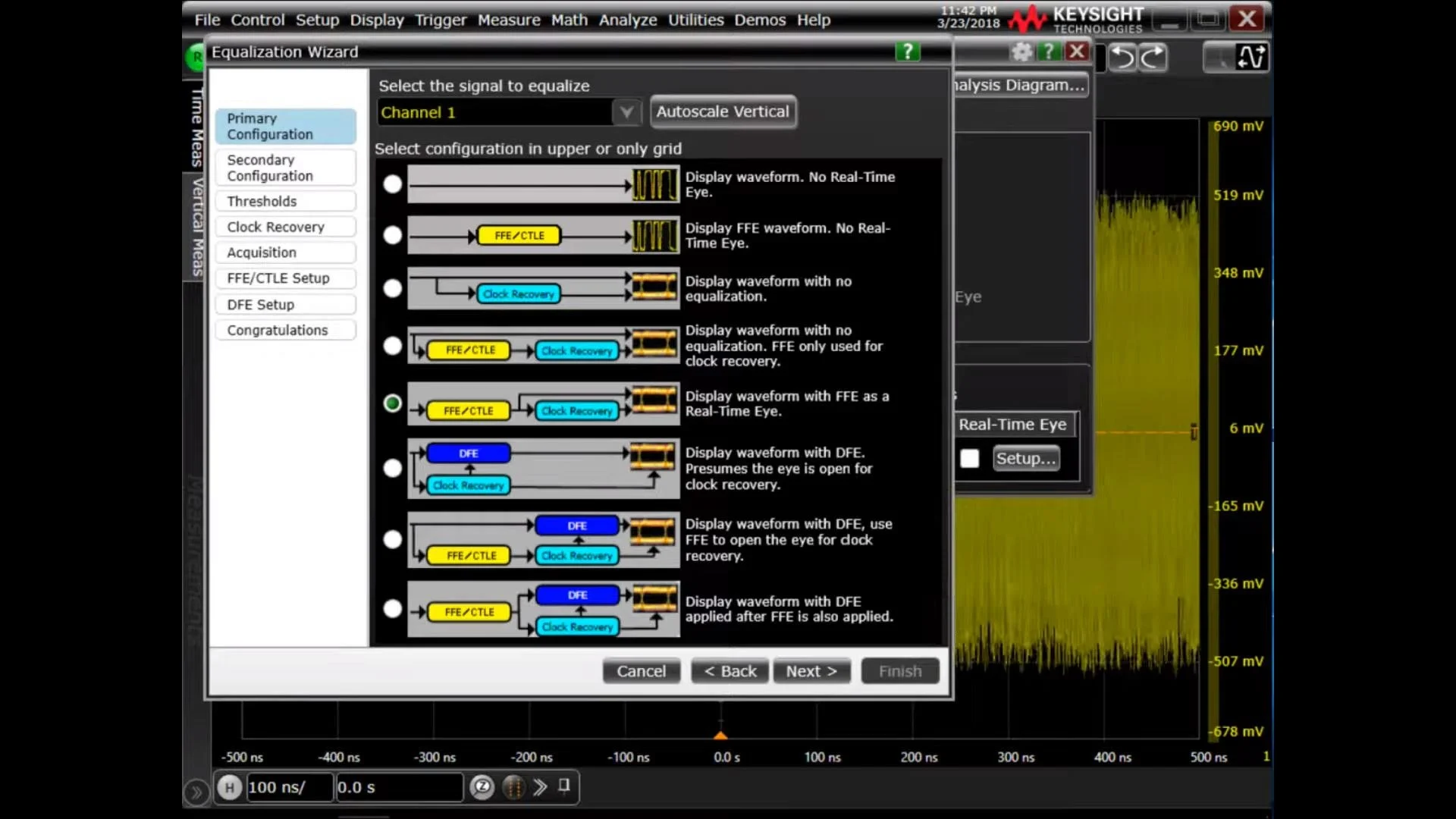The width and height of the screenshot is (1456, 819).
Task: Open the Setup menu
Action: pyautogui.click(x=317, y=20)
